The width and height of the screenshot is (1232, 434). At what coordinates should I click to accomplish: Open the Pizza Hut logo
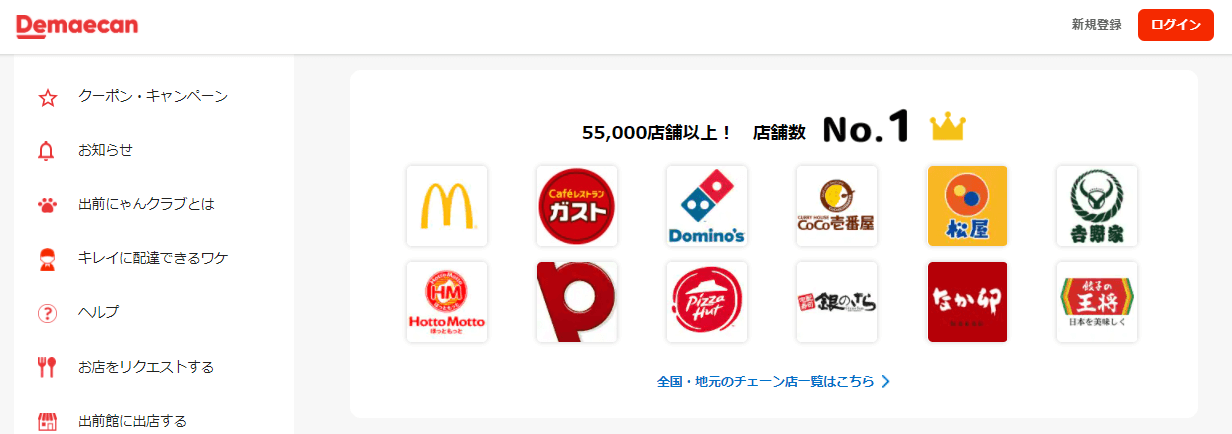(707, 302)
